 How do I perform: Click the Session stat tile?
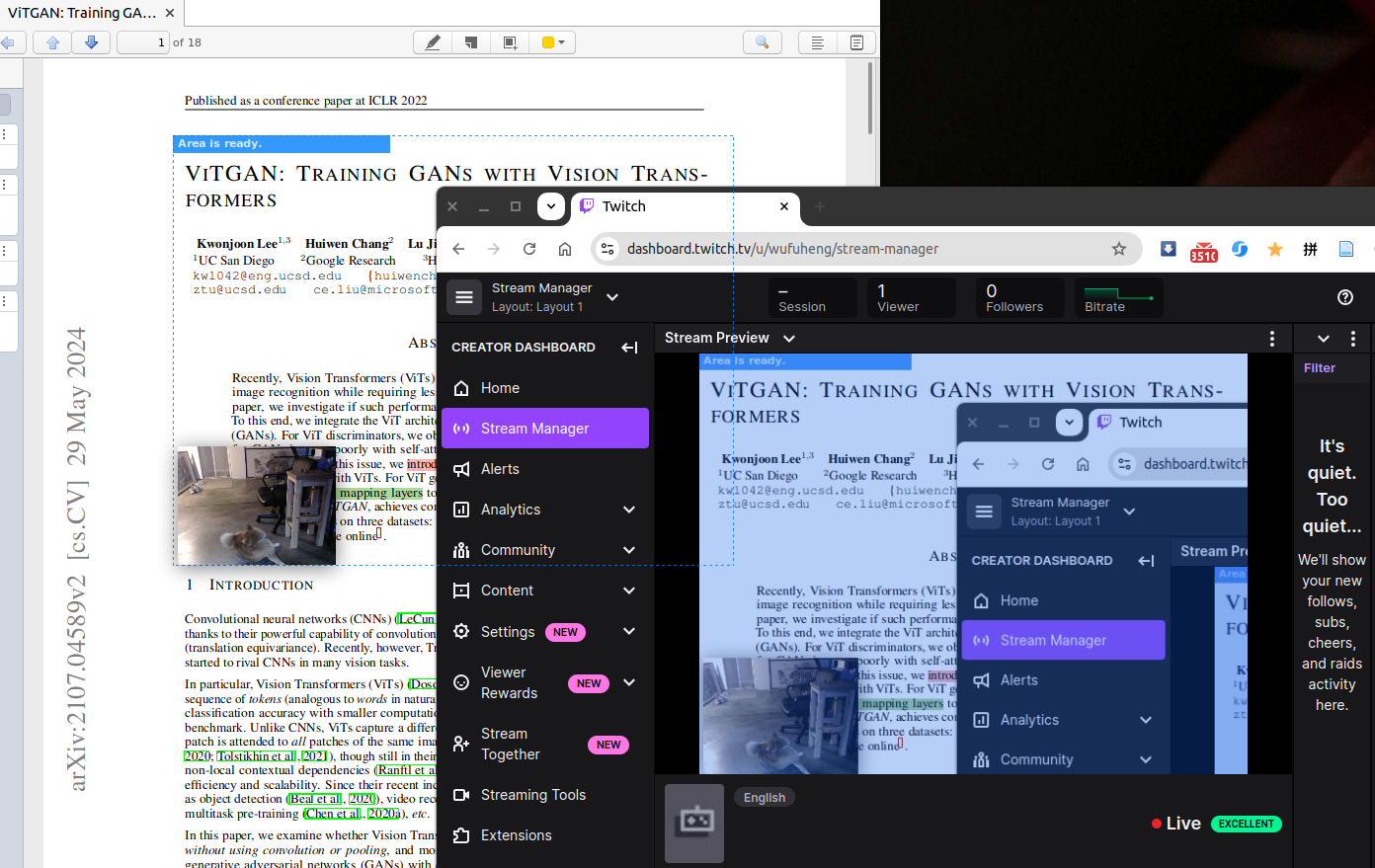tap(813, 297)
